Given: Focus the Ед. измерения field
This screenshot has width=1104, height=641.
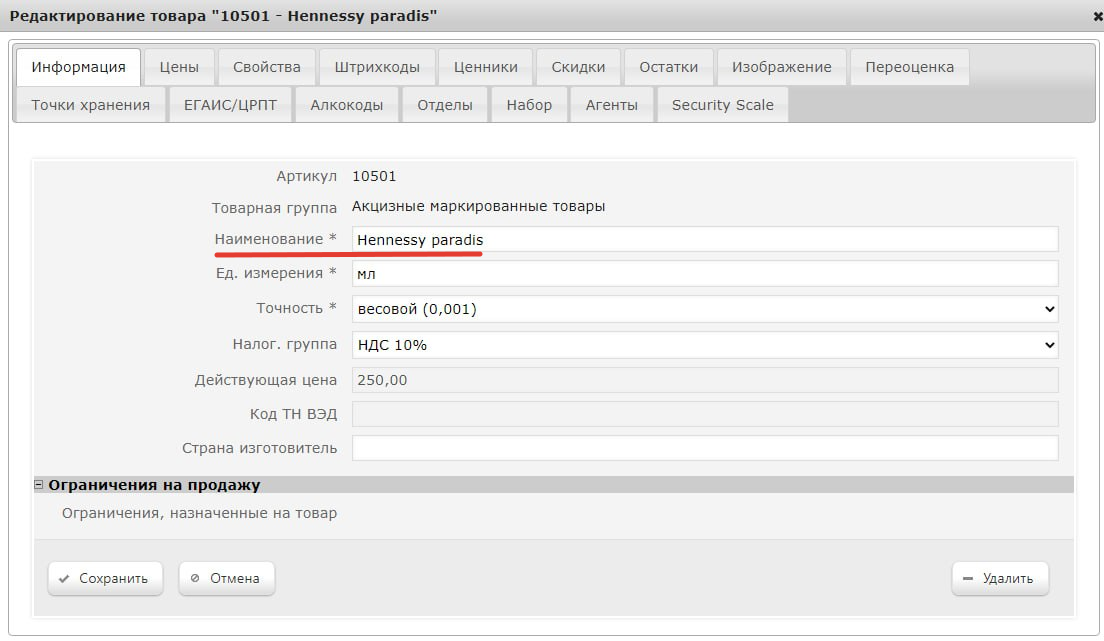Looking at the screenshot, I should (705, 273).
